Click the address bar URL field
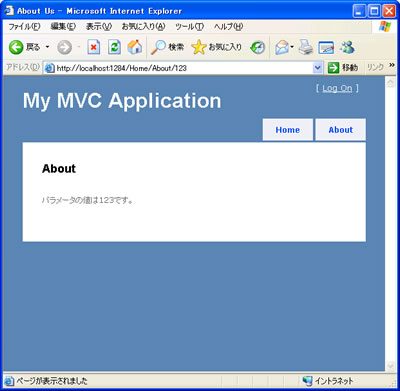 pos(183,68)
